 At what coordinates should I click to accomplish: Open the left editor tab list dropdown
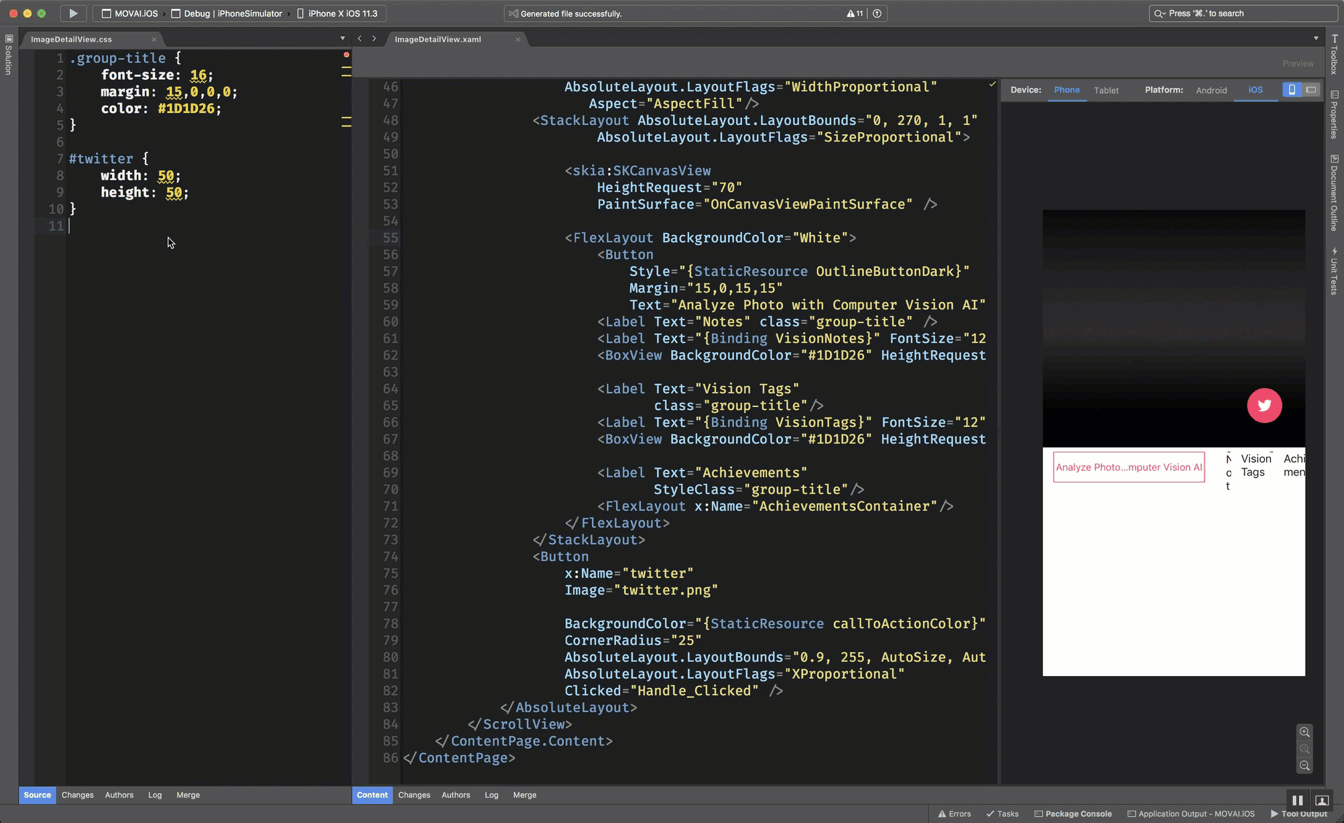point(342,39)
